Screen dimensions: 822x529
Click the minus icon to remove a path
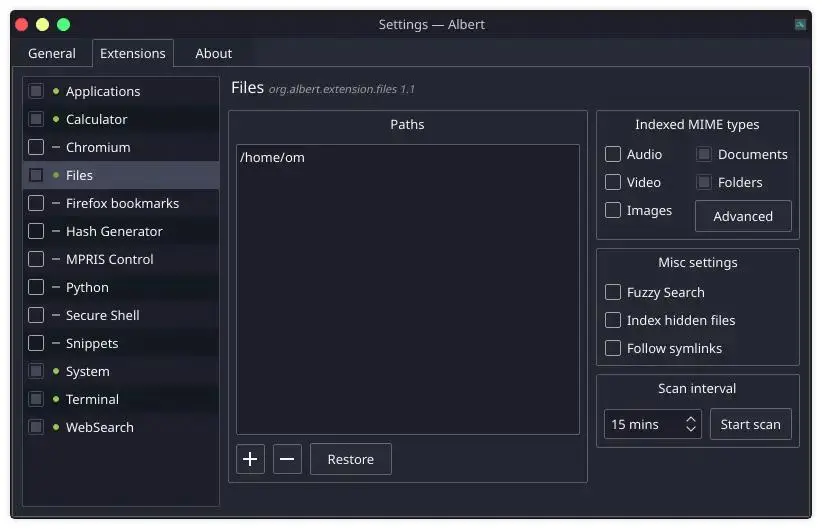tap(287, 459)
